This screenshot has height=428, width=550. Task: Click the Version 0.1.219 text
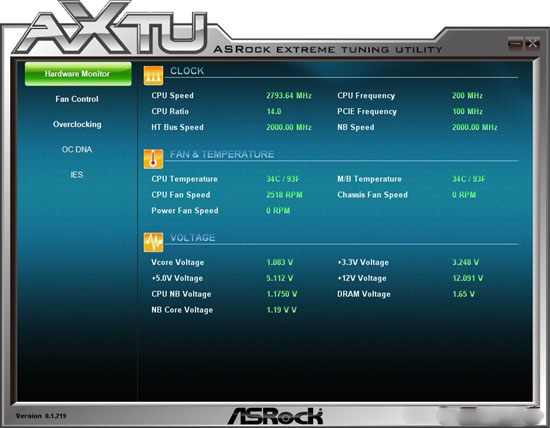coord(41,416)
